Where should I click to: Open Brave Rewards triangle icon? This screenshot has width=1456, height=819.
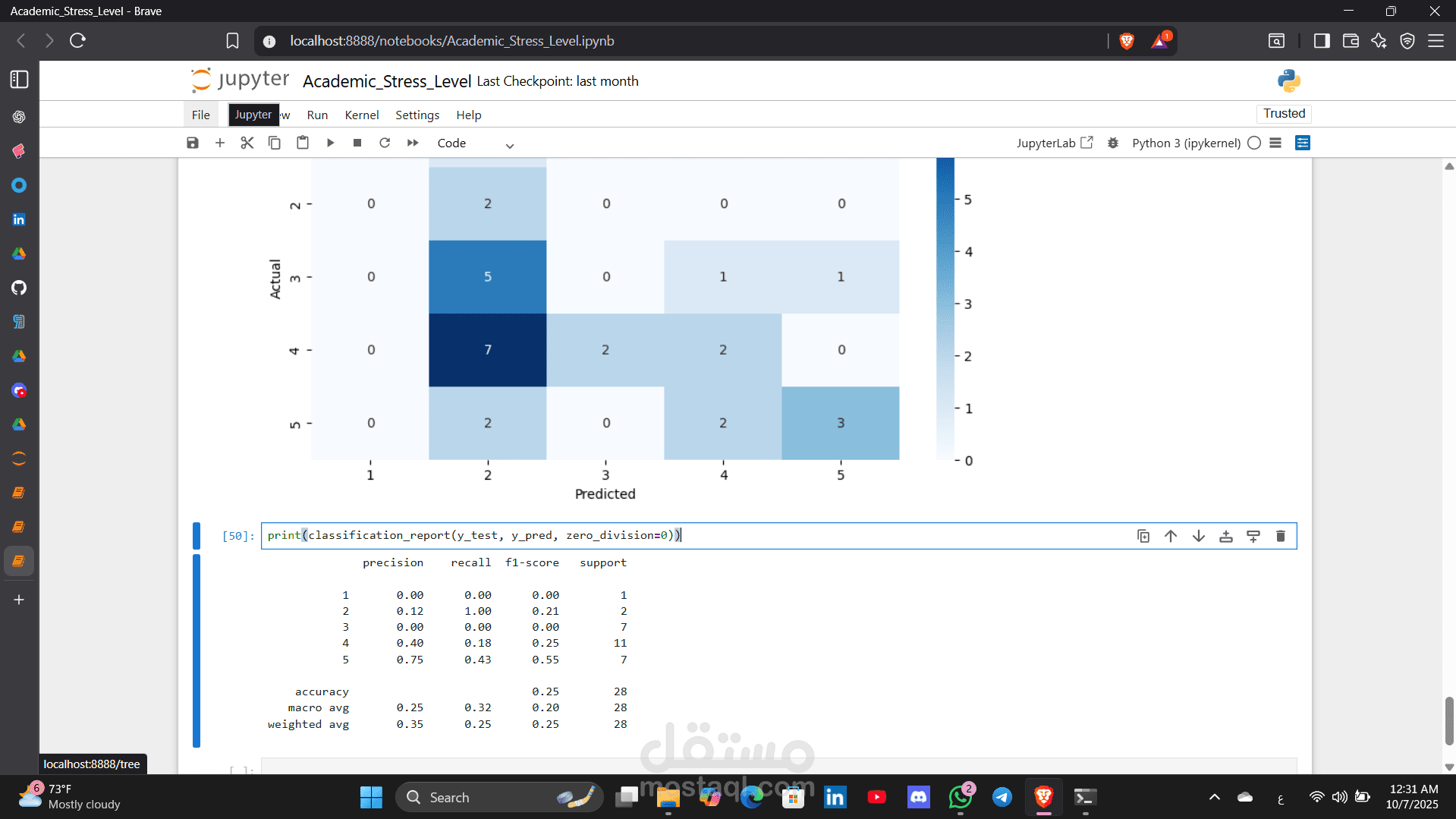tap(1160, 41)
